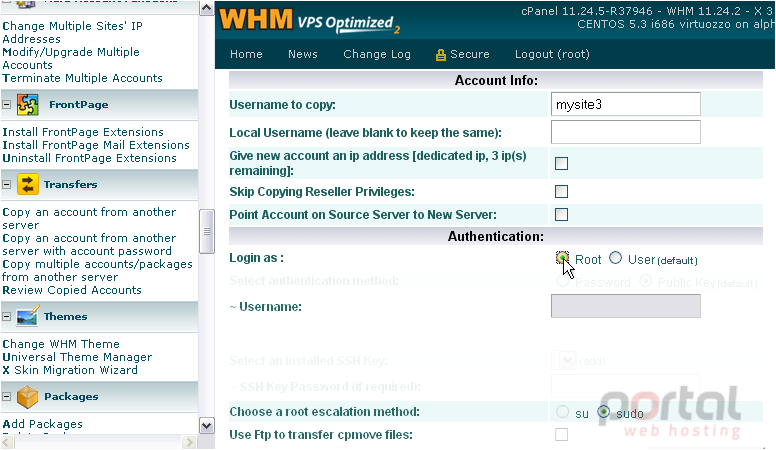Screen dimensions: 776x450
Task: Open the installed SSH Key dropdown
Action: tap(564, 360)
